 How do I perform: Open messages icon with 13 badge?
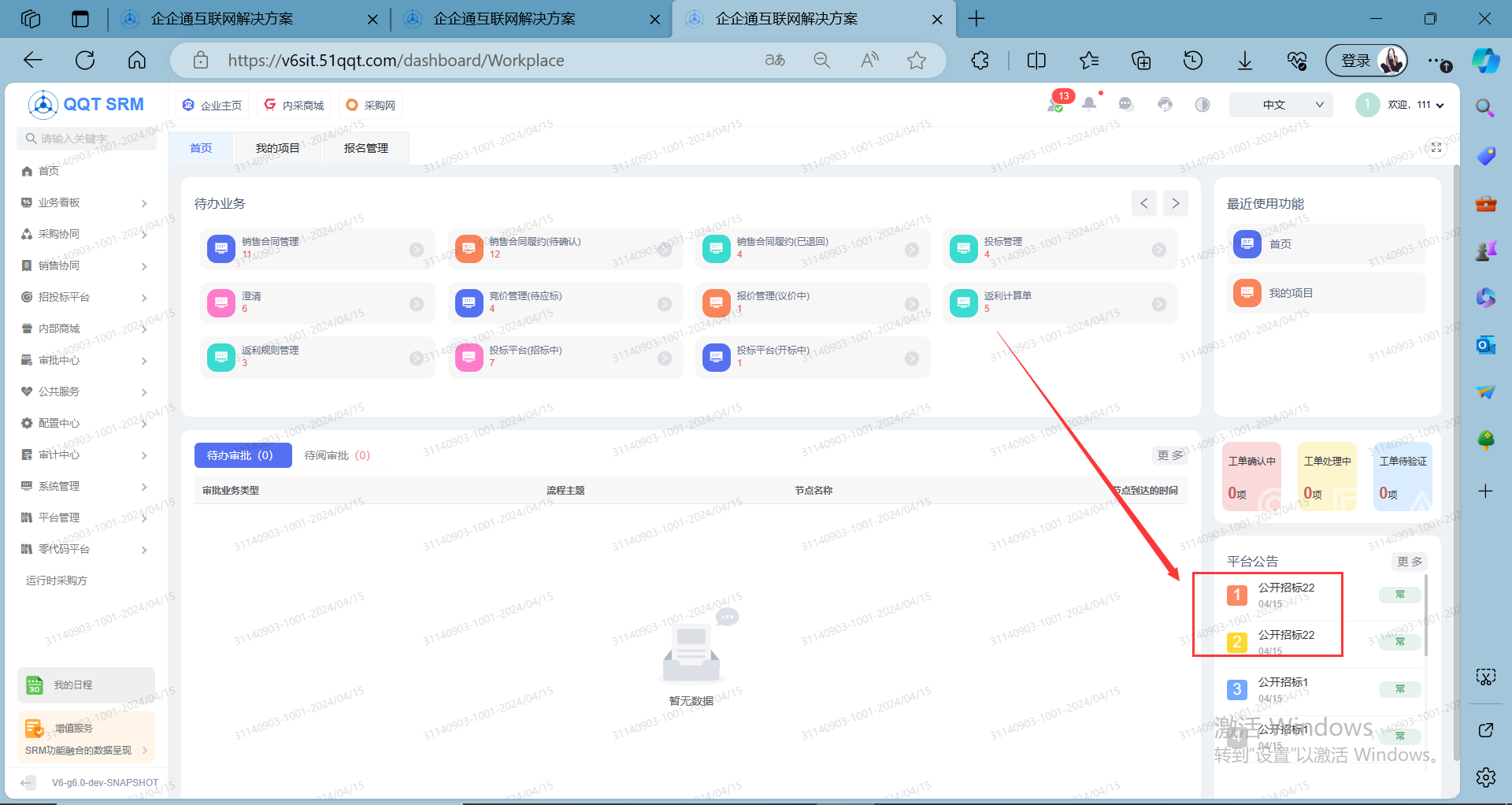(1056, 102)
